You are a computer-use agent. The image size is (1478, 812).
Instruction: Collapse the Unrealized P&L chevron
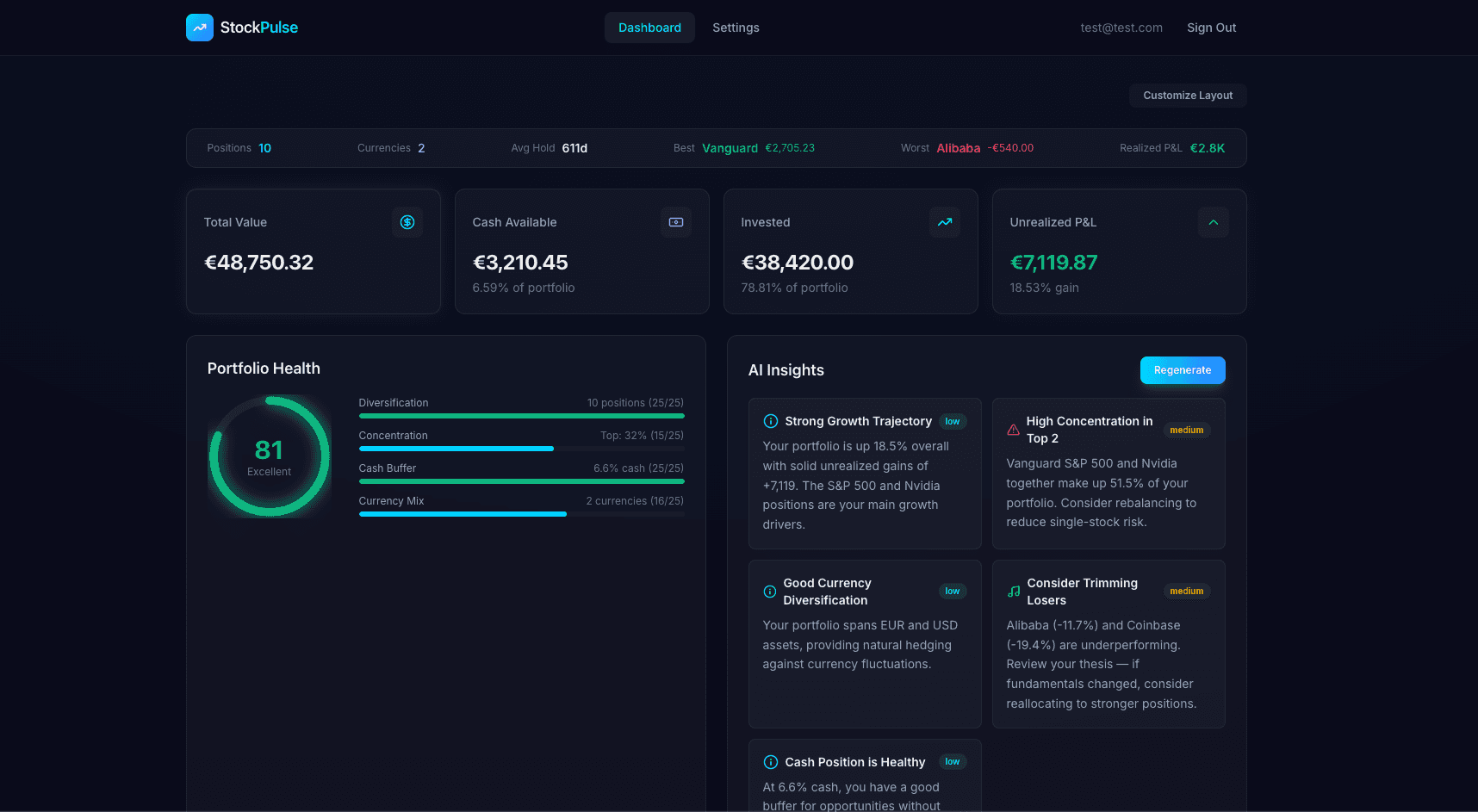[x=1214, y=222]
